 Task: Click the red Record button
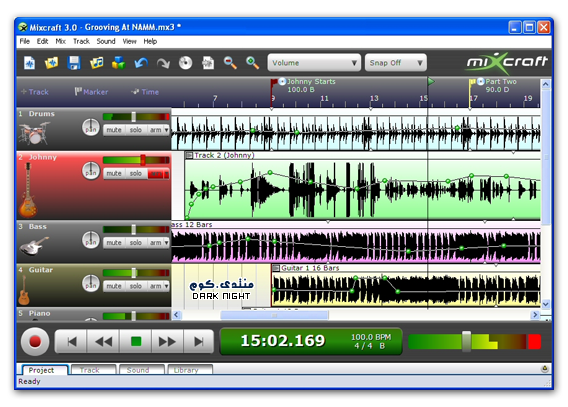pos(35,341)
